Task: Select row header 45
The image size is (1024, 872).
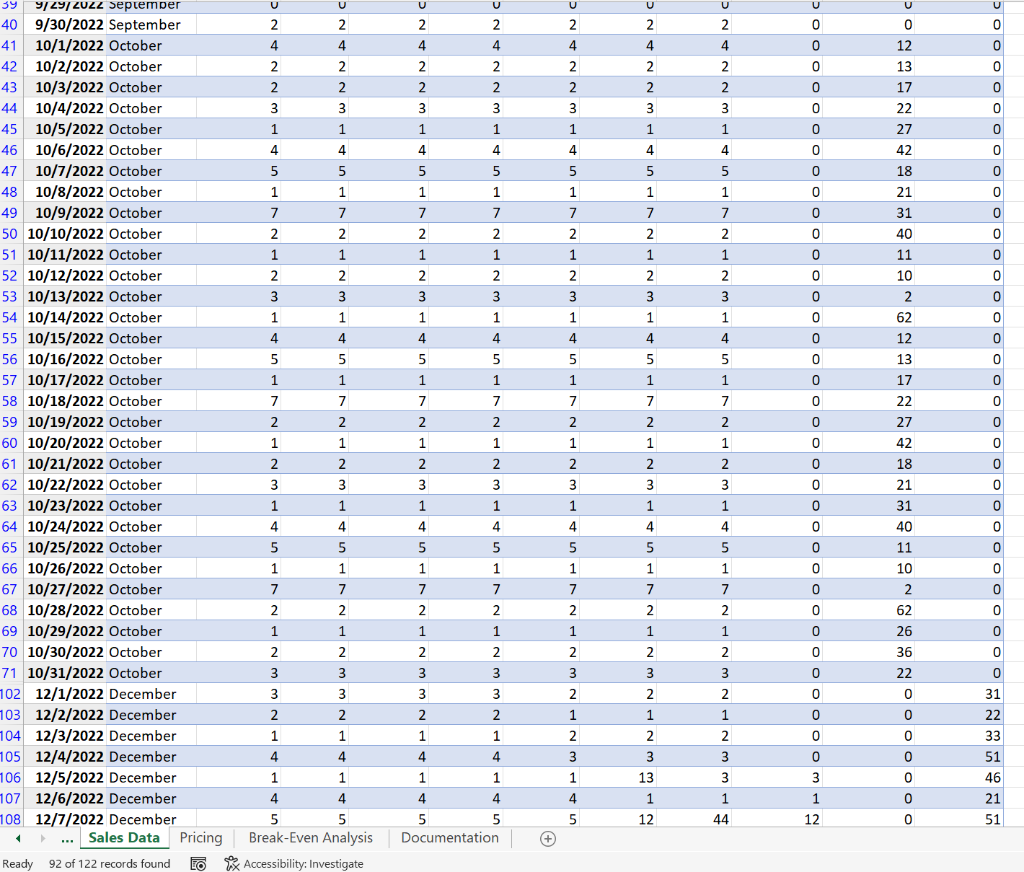Action: pos(10,129)
